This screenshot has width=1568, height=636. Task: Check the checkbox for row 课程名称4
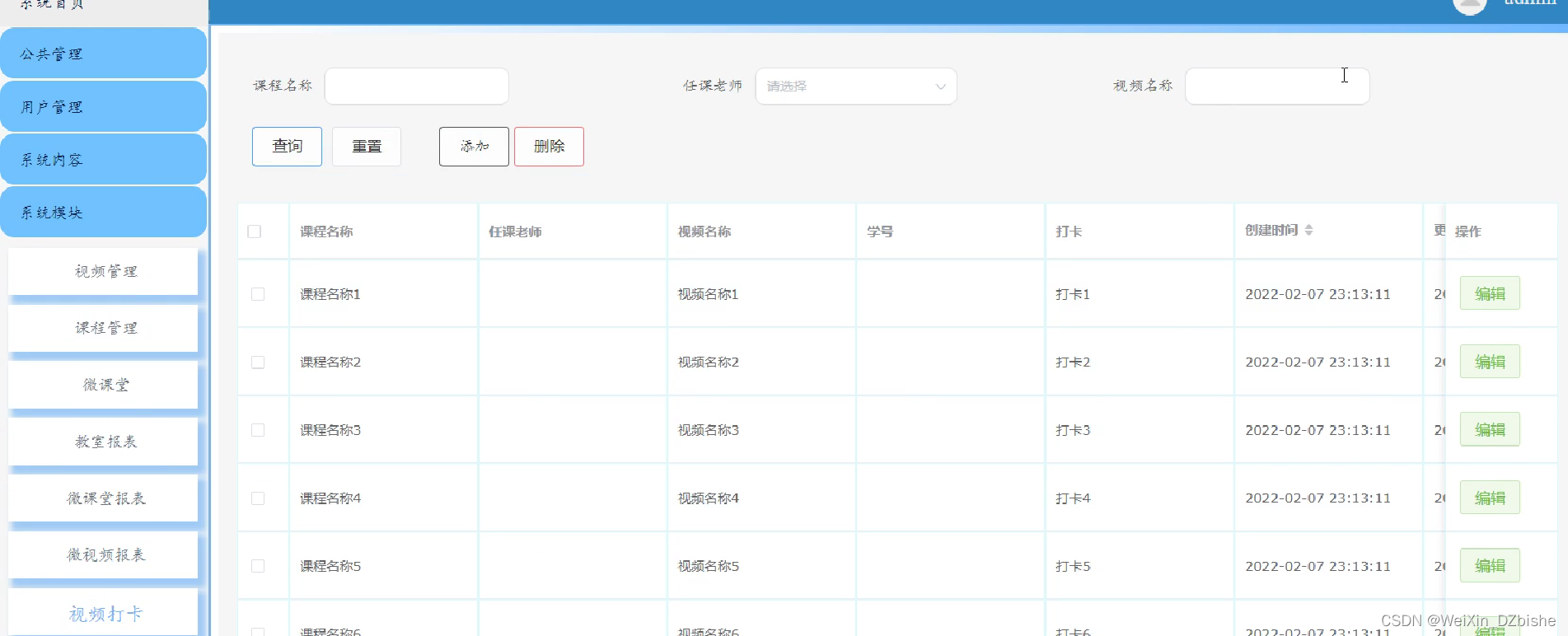(258, 498)
